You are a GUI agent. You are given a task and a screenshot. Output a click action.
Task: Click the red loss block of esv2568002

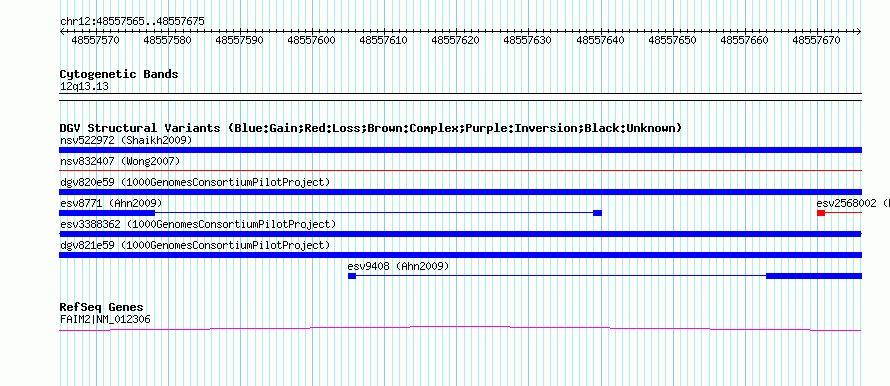click(x=821, y=213)
